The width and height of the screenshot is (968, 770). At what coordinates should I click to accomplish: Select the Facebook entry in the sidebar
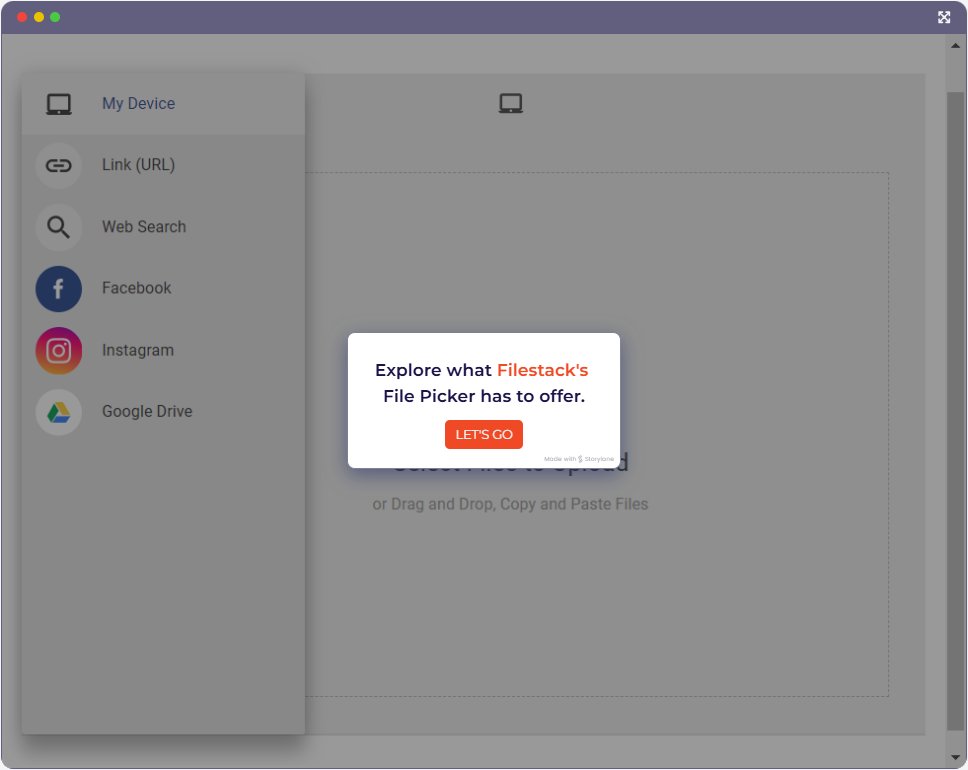point(136,288)
